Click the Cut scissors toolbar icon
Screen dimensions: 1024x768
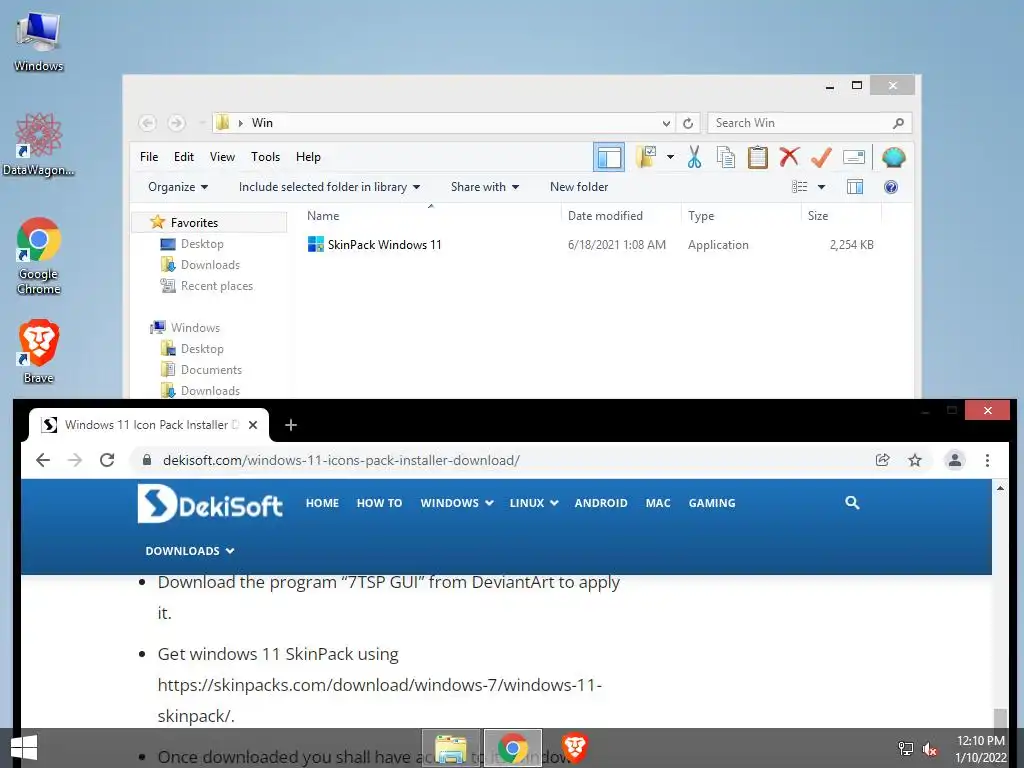694,157
